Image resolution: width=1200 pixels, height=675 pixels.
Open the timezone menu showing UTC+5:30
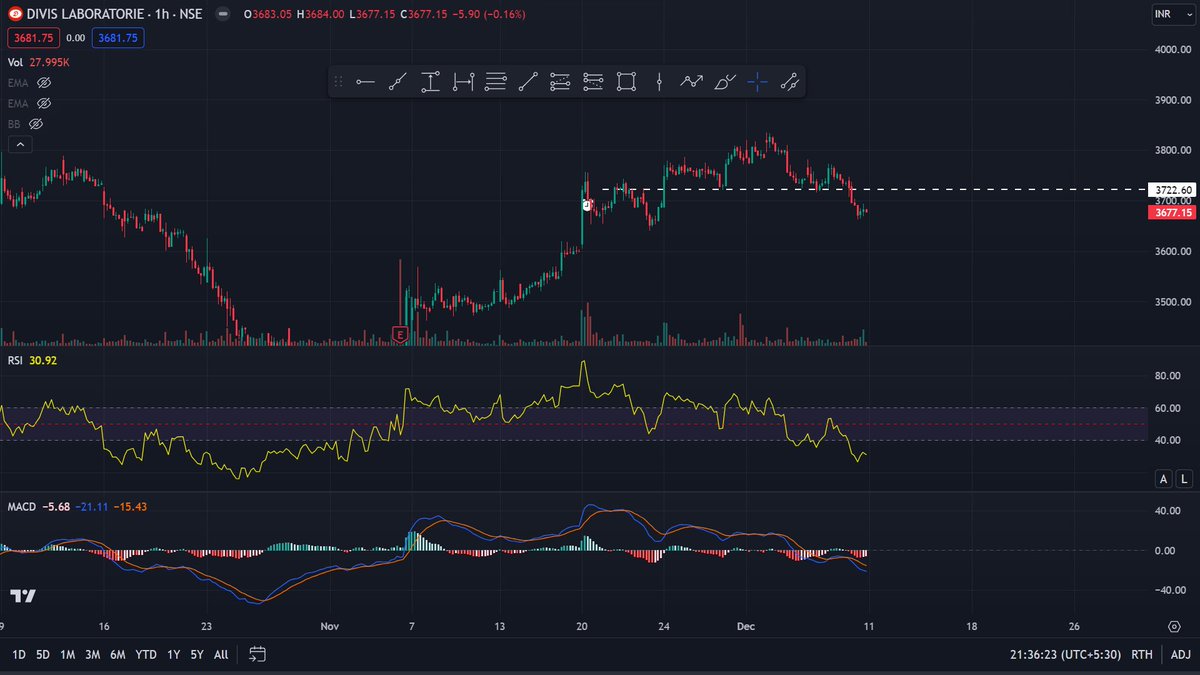(1064, 655)
